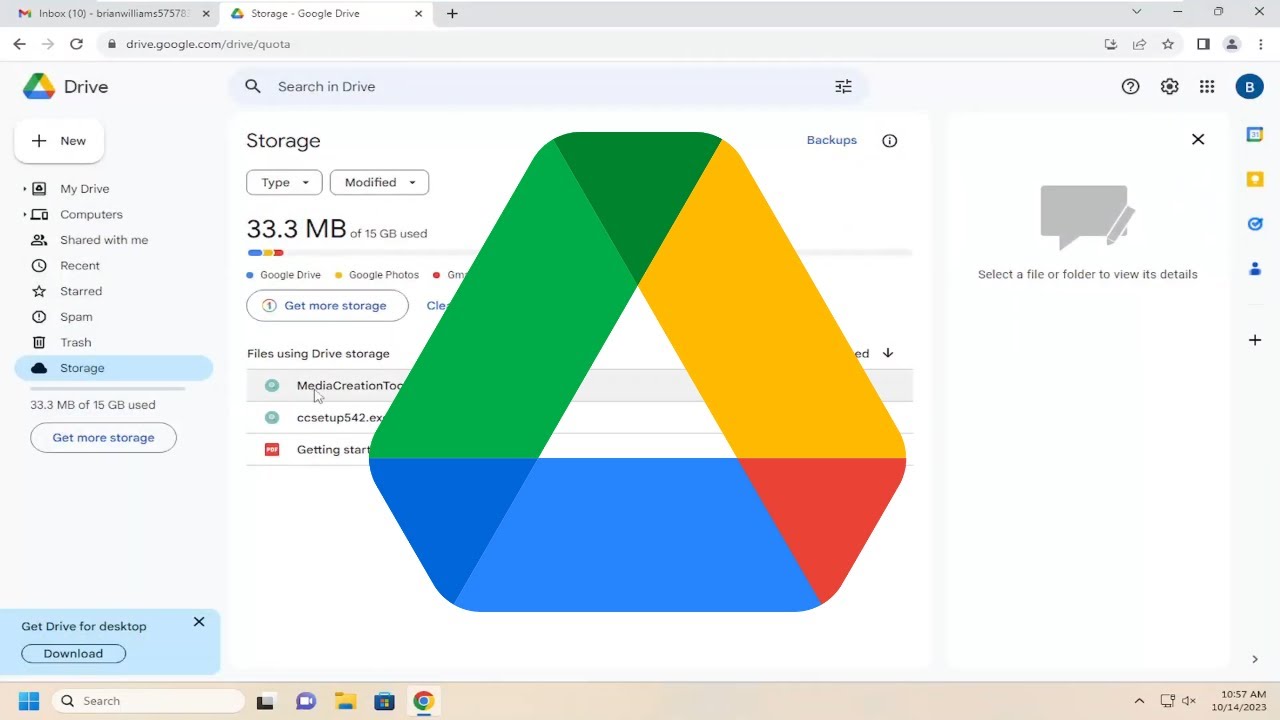
Task: Open Trash in the sidebar
Action: pos(75,342)
